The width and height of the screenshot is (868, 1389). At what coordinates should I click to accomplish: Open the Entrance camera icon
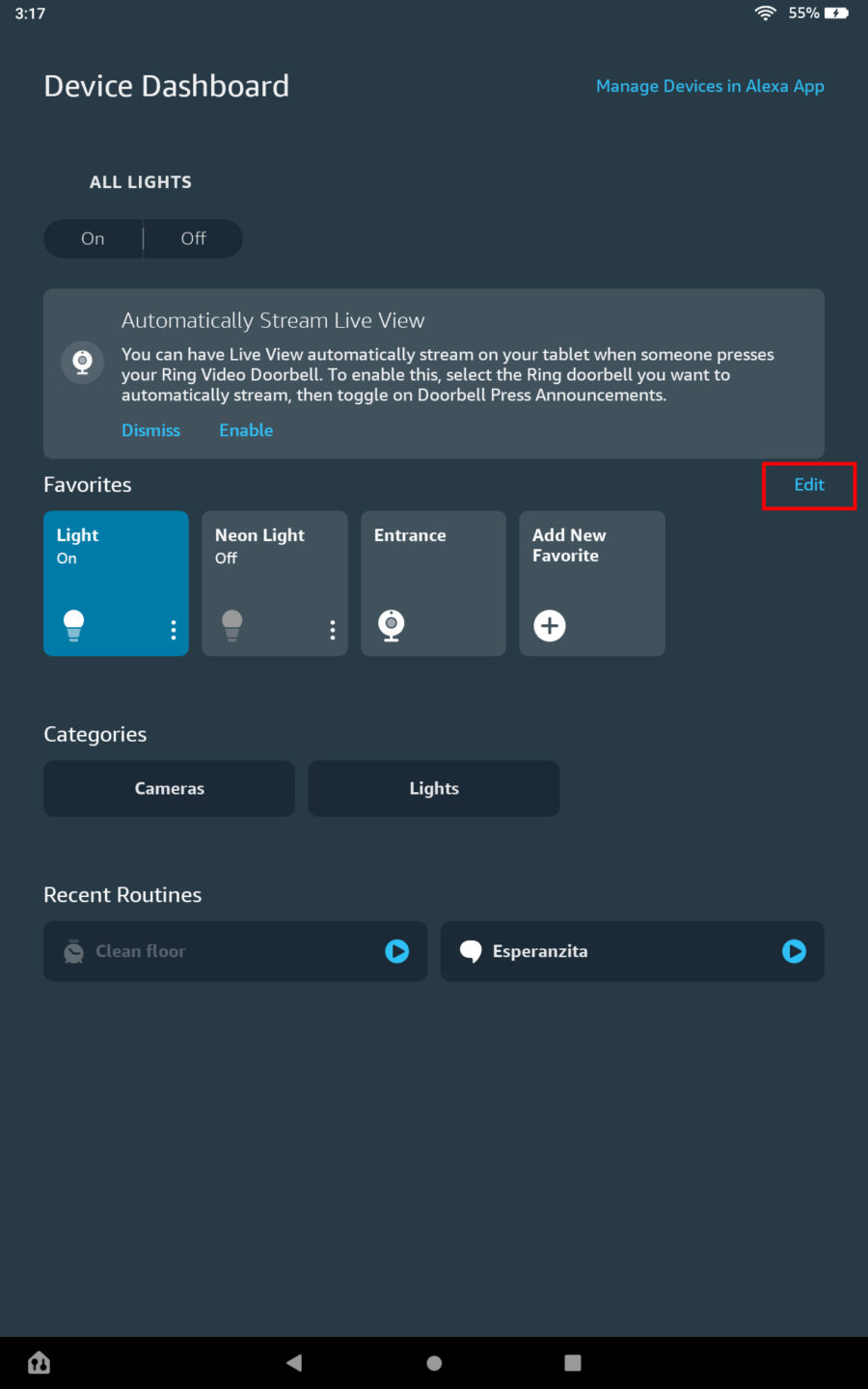pyautogui.click(x=391, y=625)
